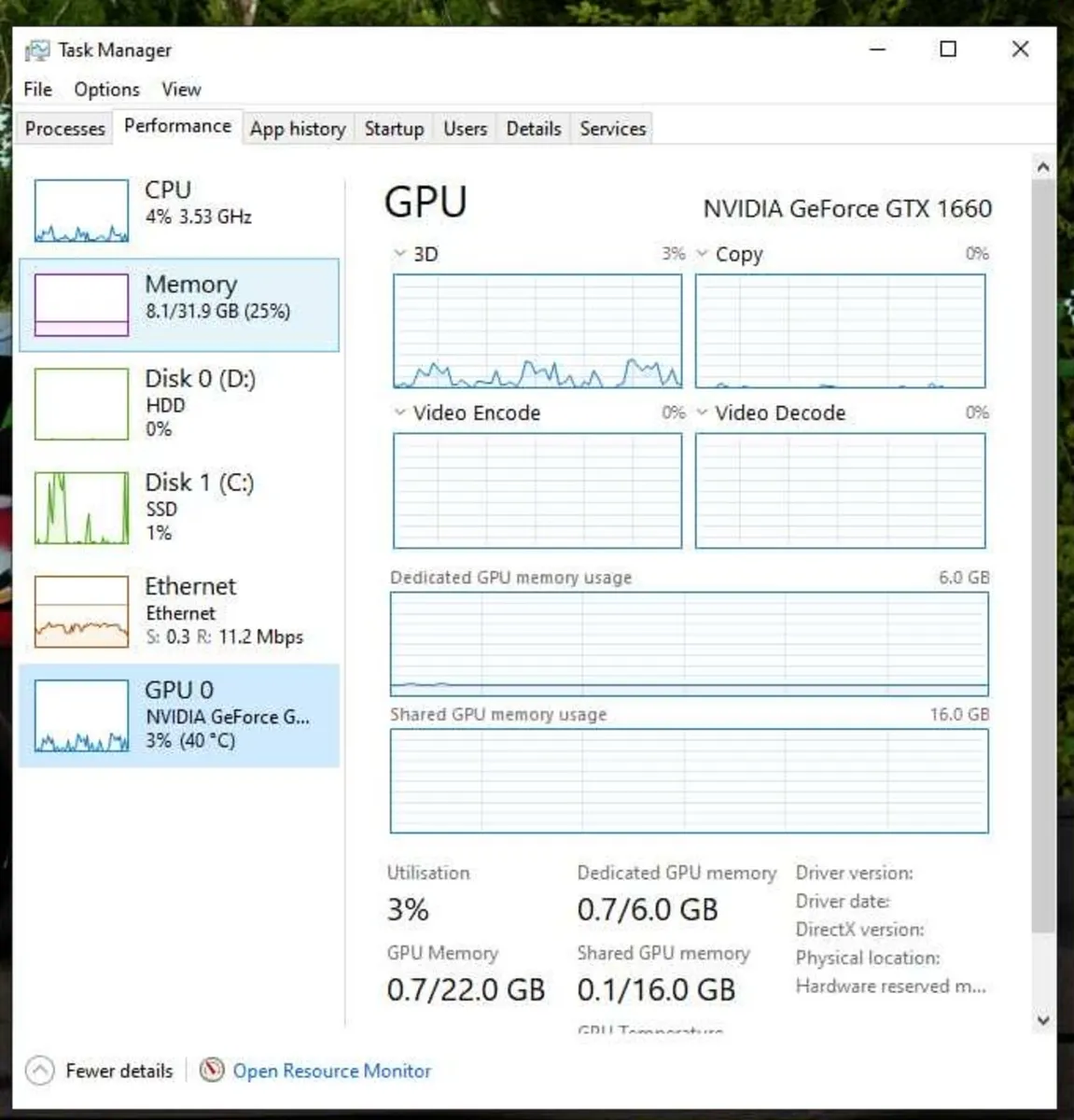Click the Physical location label

pyautogui.click(x=867, y=958)
